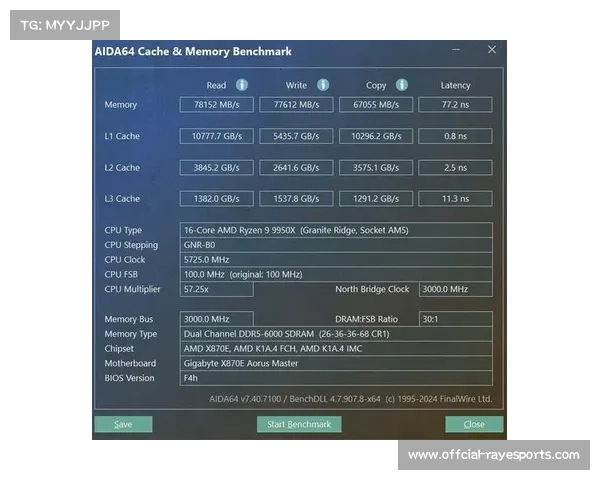The height and width of the screenshot is (480, 600).
Task: Click the Motherboard Gigabyte X870E Aorus Master field
Action: pyautogui.click(x=336, y=363)
